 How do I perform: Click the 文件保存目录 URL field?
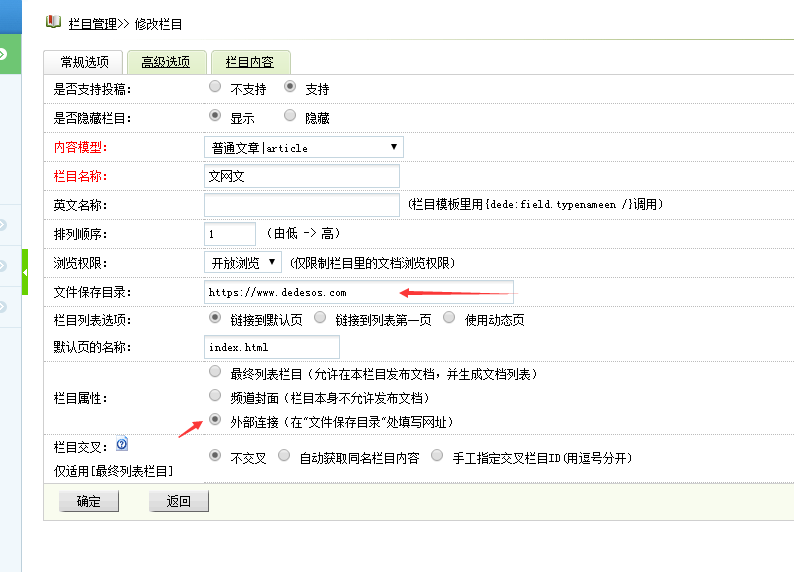point(359,292)
